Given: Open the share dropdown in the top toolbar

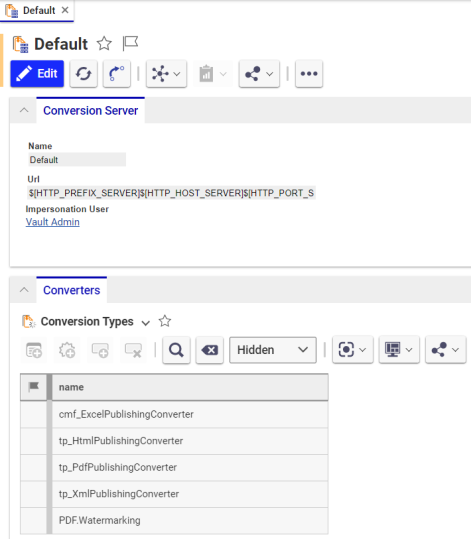Looking at the screenshot, I should (x=259, y=74).
